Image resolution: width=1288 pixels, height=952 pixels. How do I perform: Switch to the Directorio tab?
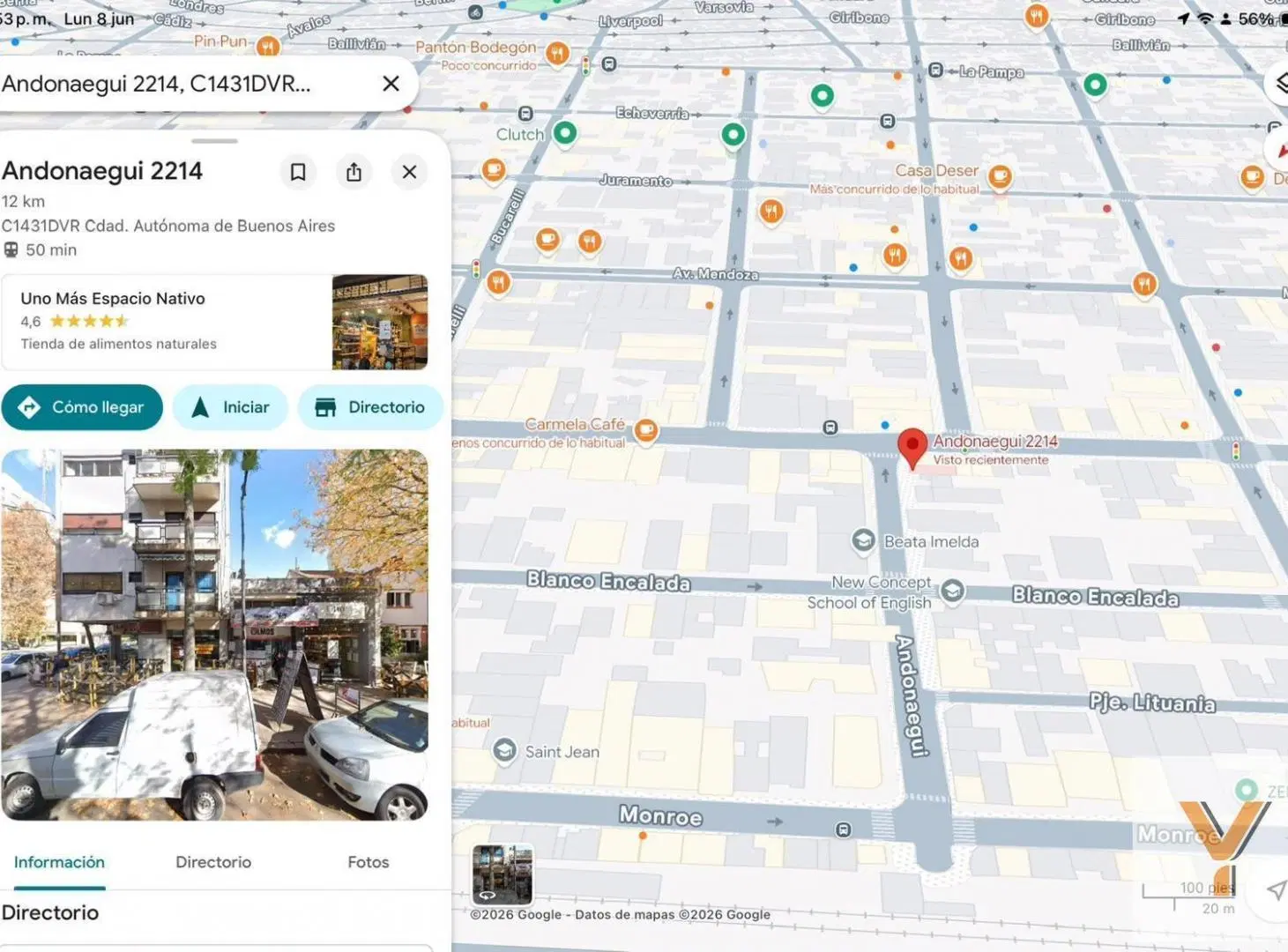[213, 862]
